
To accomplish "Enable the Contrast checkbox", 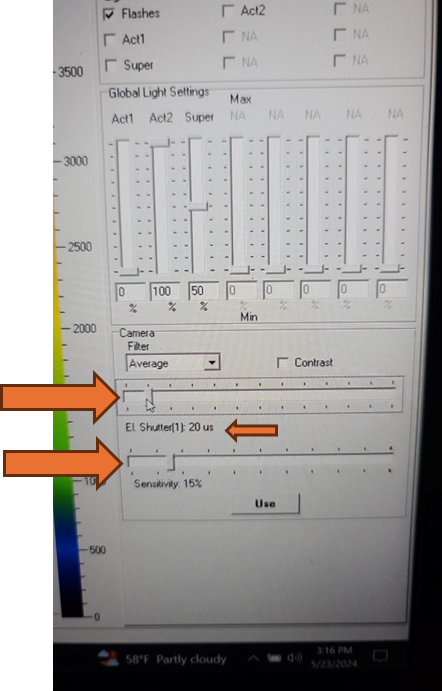I will tap(282, 363).
